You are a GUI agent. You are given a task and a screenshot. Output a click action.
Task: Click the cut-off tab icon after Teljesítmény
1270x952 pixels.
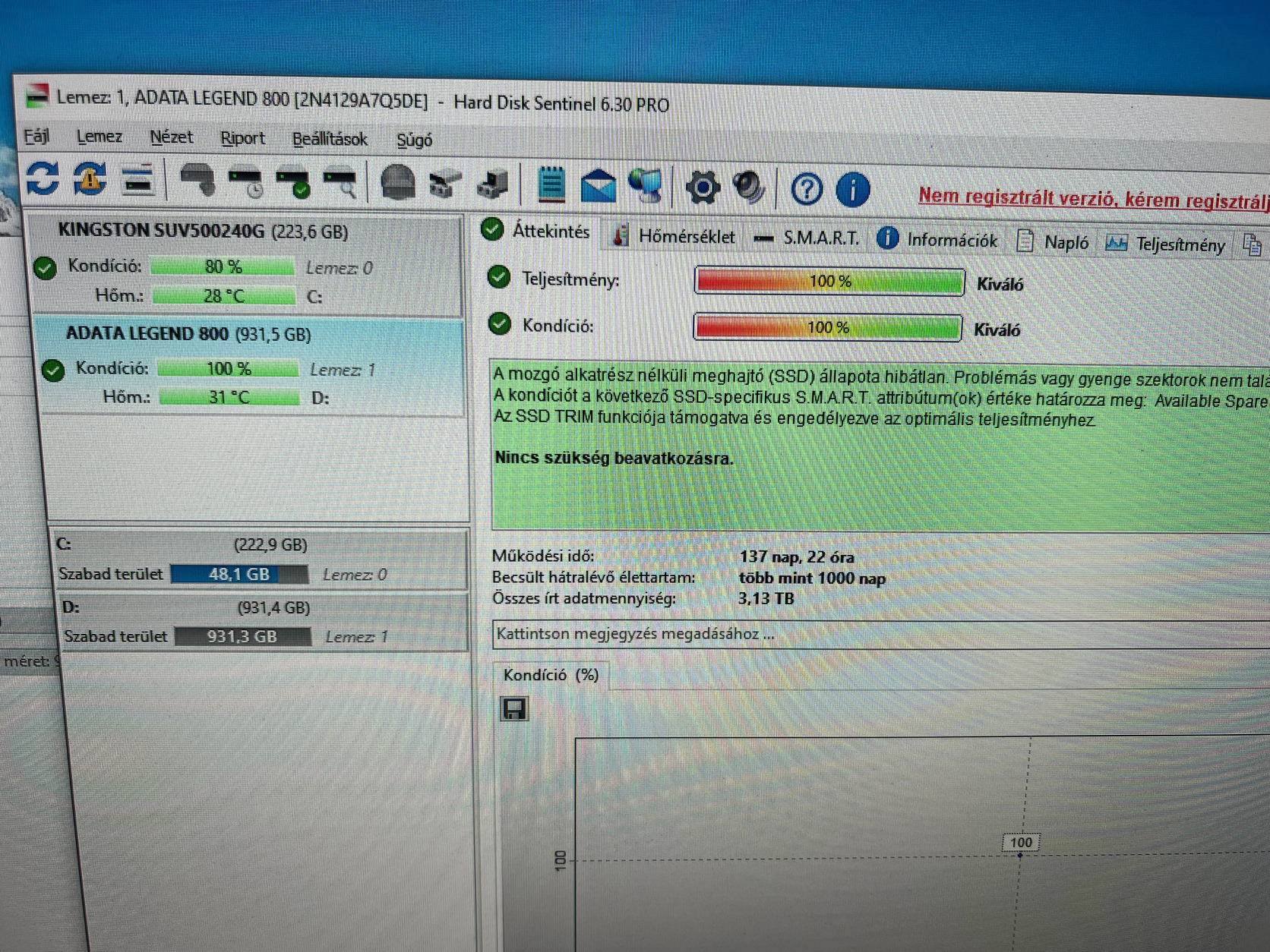(x=1252, y=244)
